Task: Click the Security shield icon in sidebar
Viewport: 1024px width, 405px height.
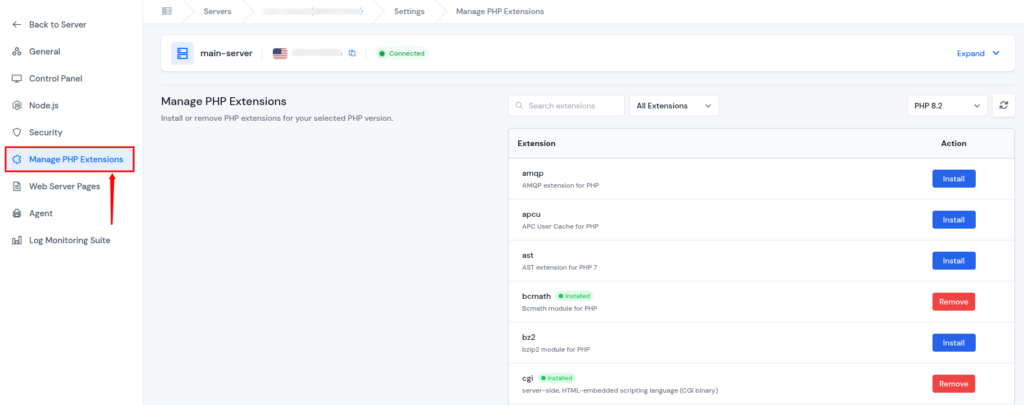Action: coord(17,132)
